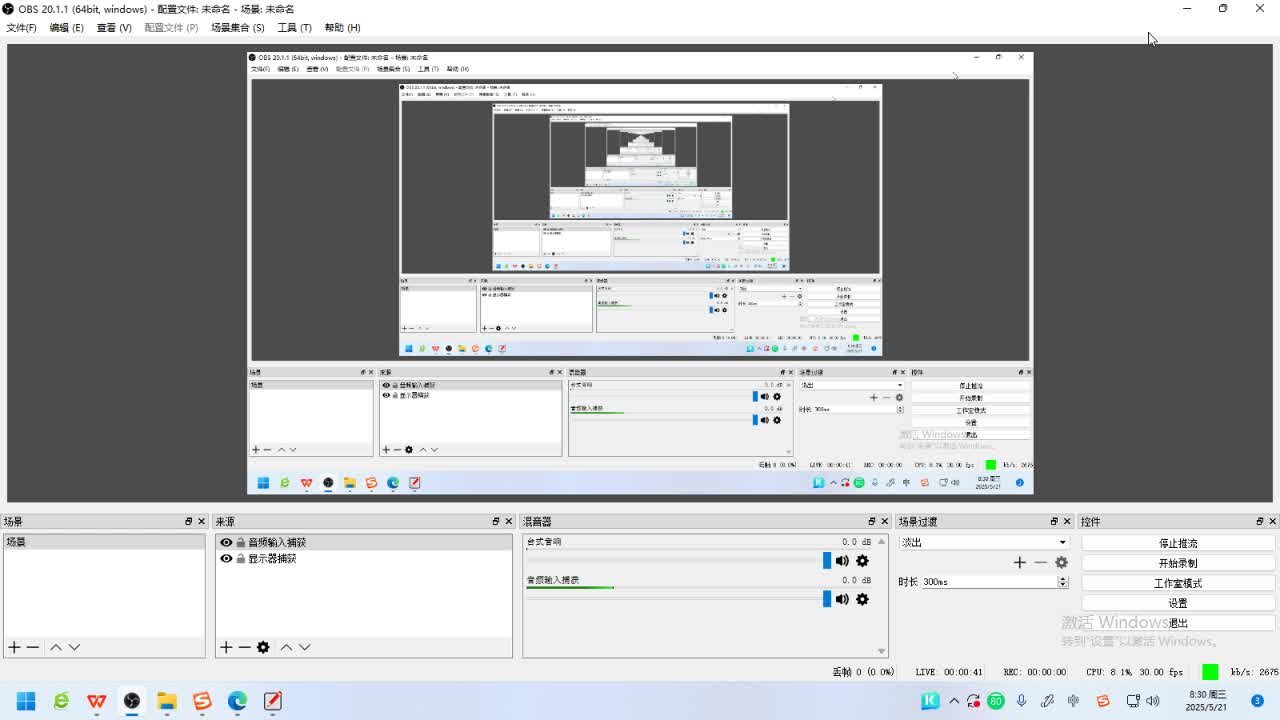
Task: Open the notification badge in taskbar
Action: 1258,701
